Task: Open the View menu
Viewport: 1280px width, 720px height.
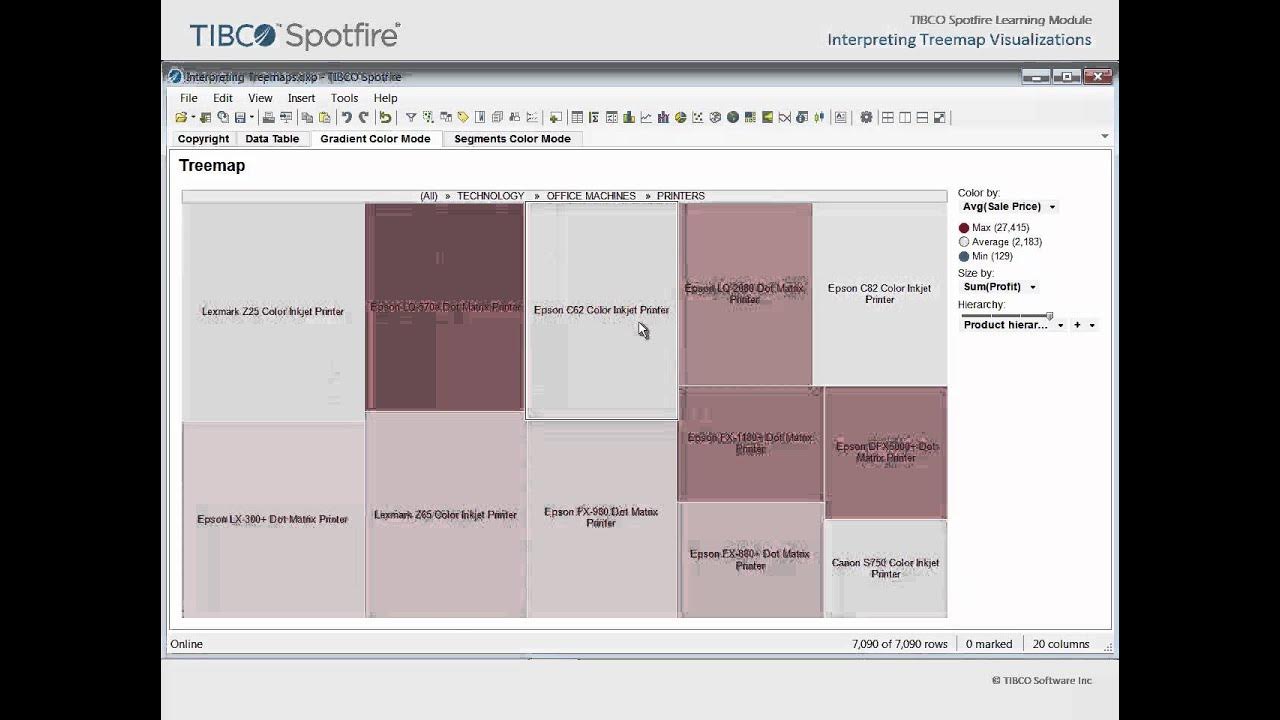Action: pos(260,98)
